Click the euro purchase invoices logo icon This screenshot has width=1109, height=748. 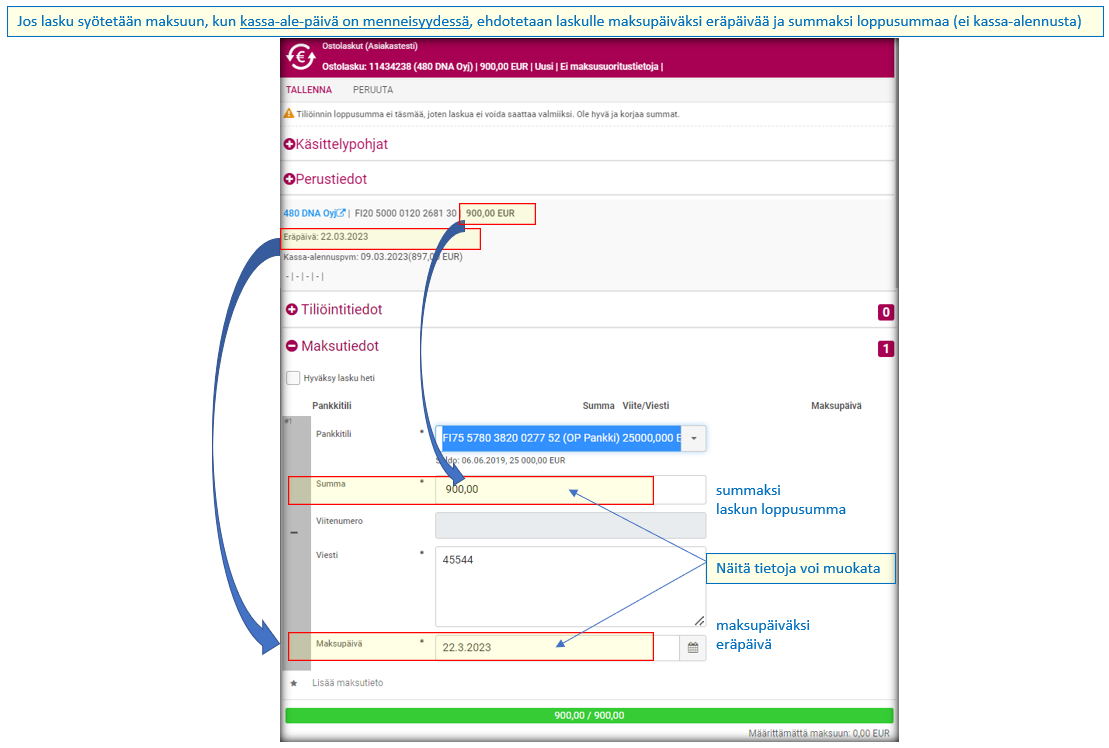pyautogui.click(x=301, y=57)
